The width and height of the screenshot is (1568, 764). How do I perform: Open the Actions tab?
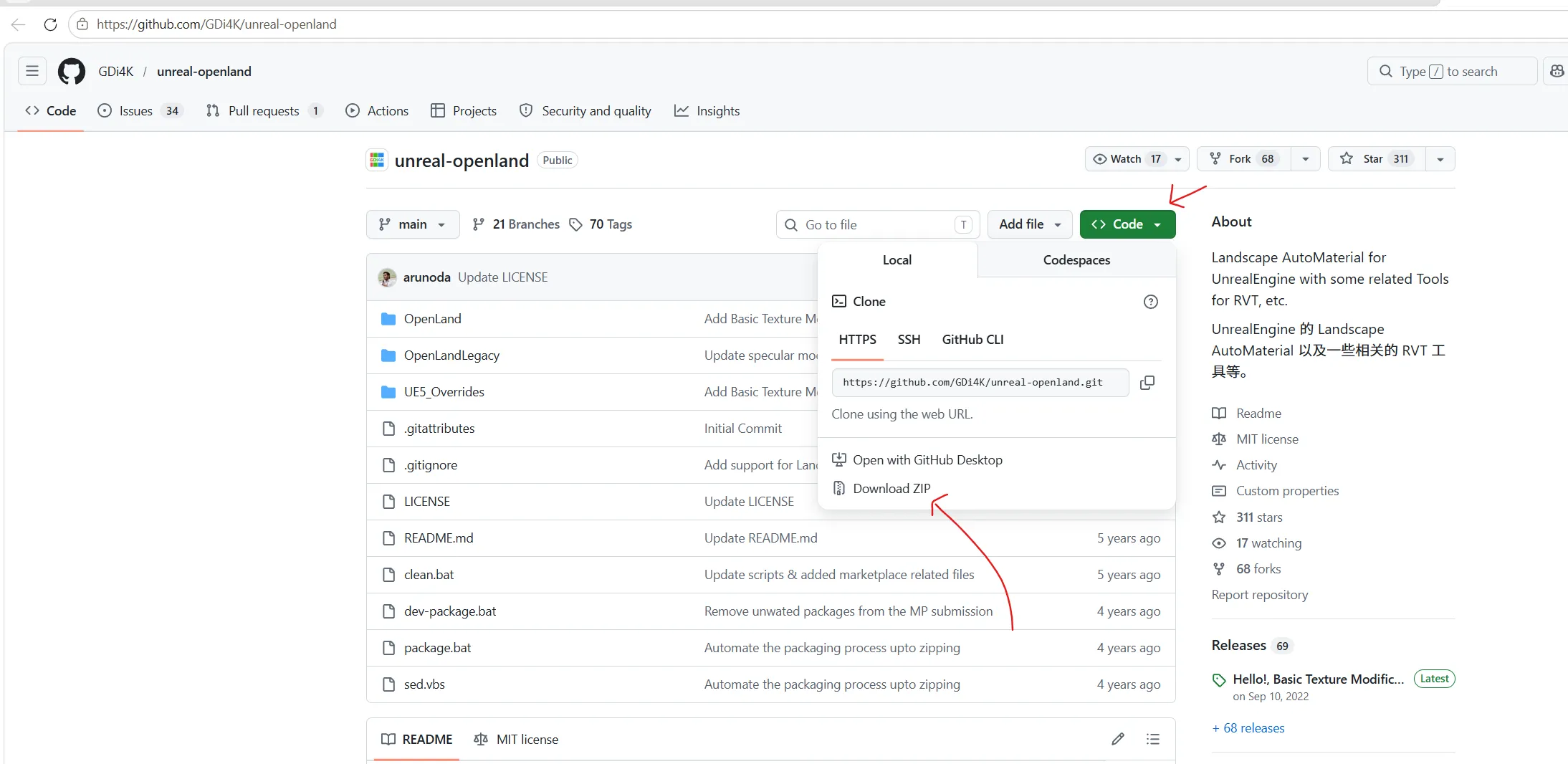377,111
